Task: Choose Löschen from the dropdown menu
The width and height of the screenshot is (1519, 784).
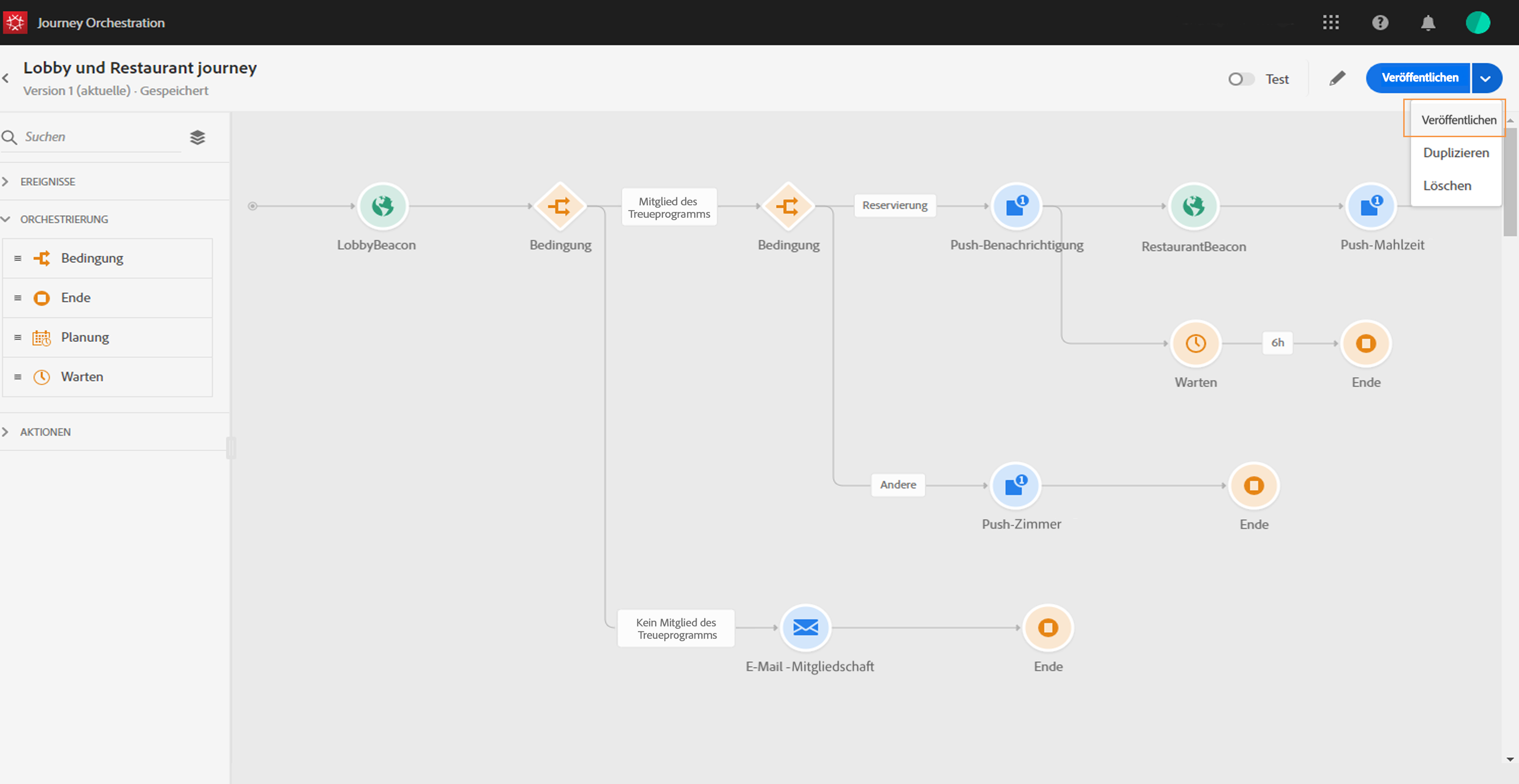Action: coord(1447,186)
